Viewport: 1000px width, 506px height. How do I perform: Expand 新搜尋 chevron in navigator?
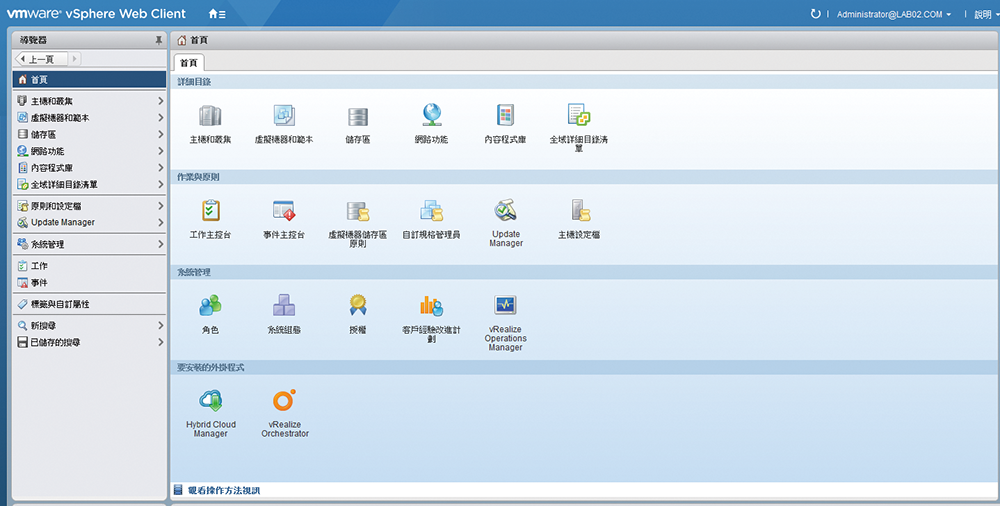click(x=160, y=325)
